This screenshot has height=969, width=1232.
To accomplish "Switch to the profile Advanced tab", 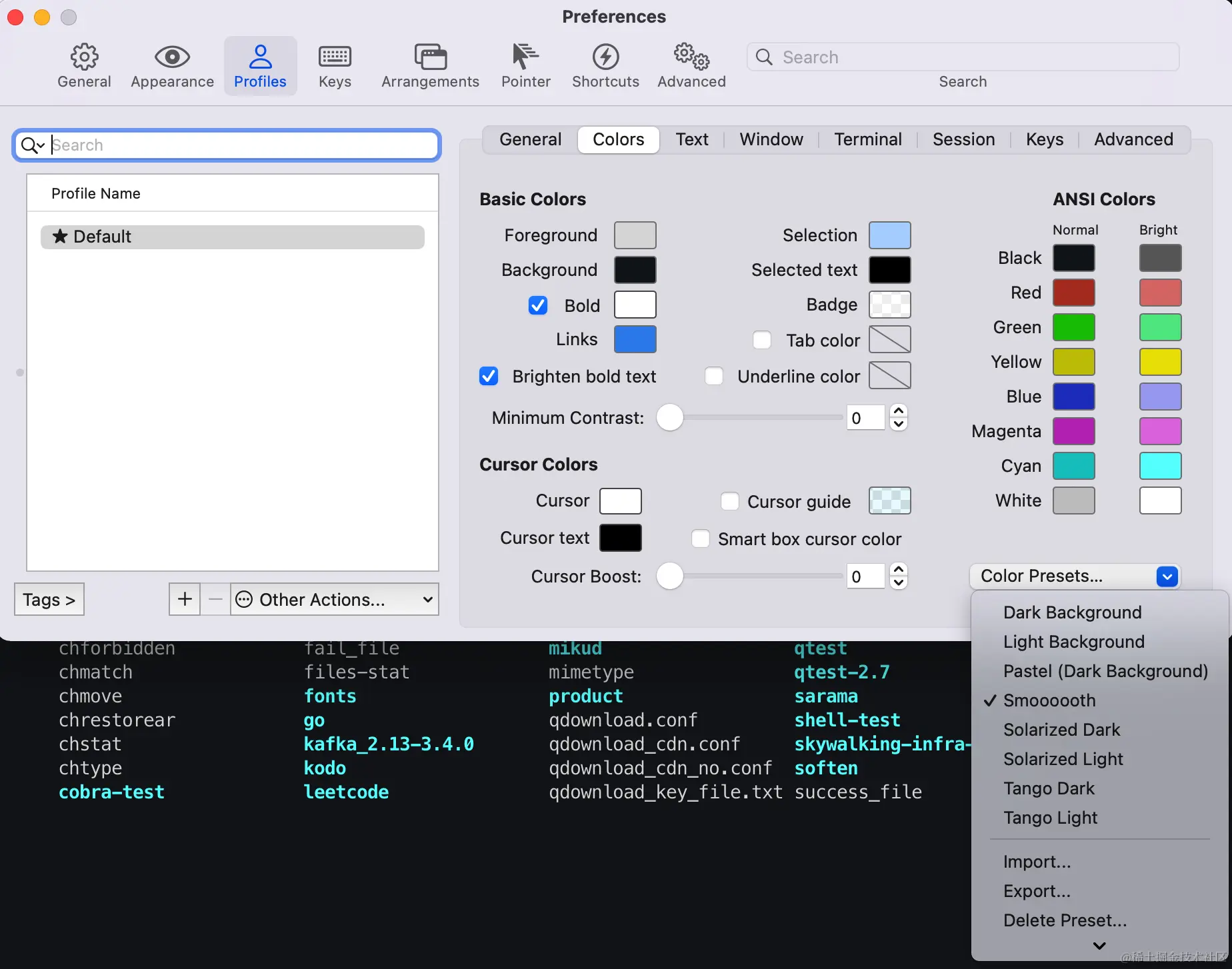I will pos(1133,139).
